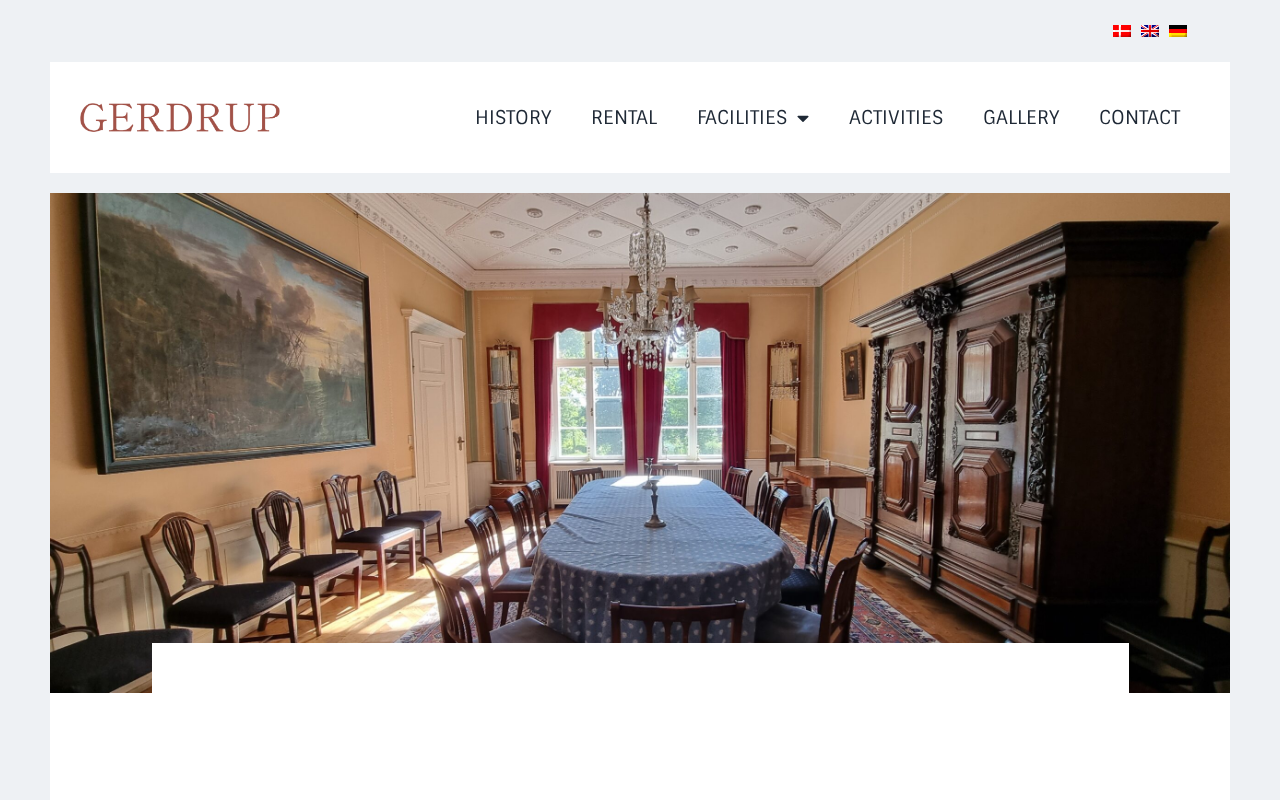Screen dimensions: 1280x800
Task: Visit the CONTACT page
Action: (1140, 118)
